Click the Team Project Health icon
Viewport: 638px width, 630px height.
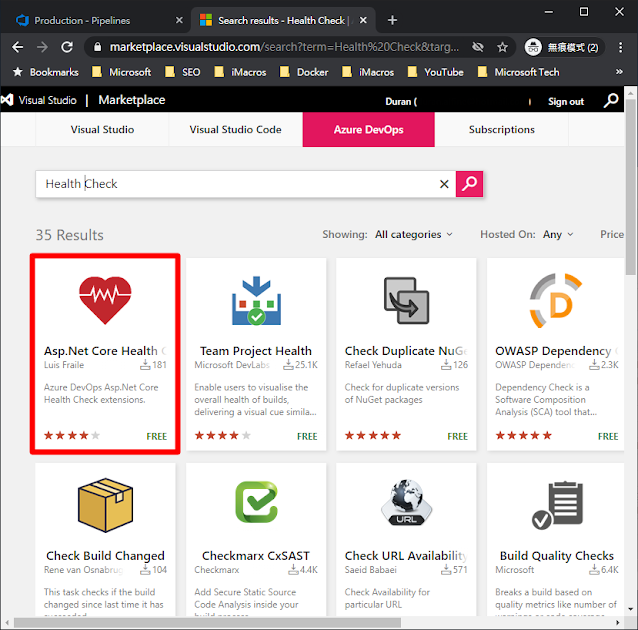pos(256,300)
